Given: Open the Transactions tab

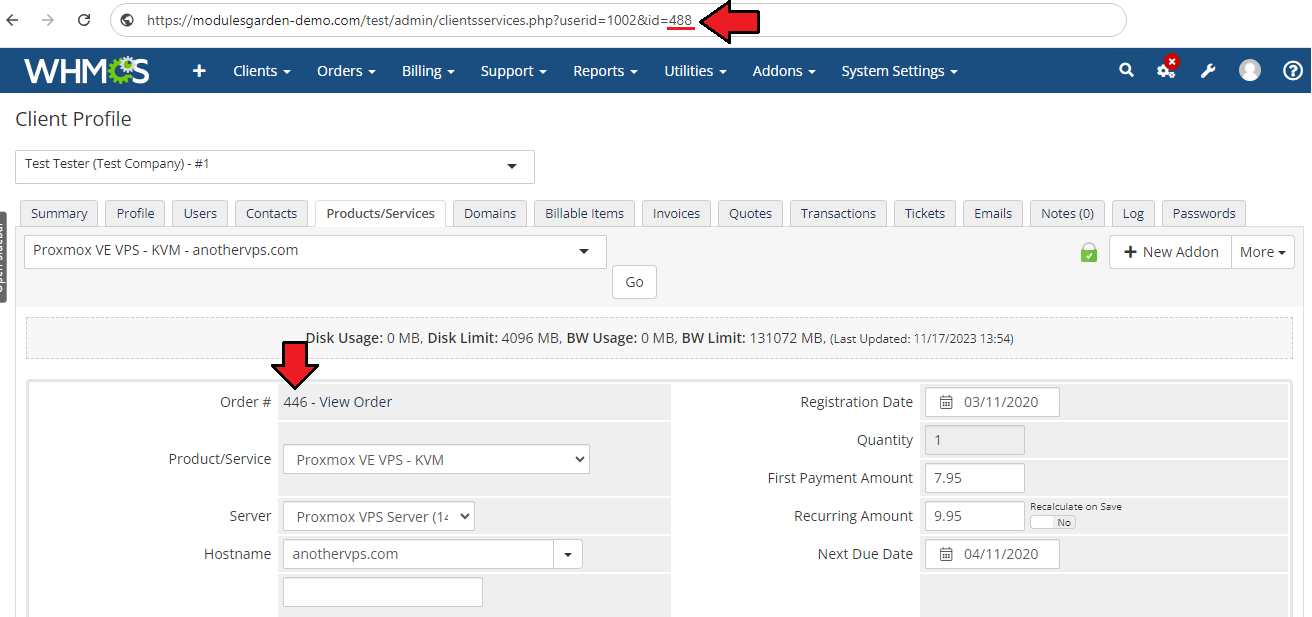Looking at the screenshot, I should click(838, 213).
